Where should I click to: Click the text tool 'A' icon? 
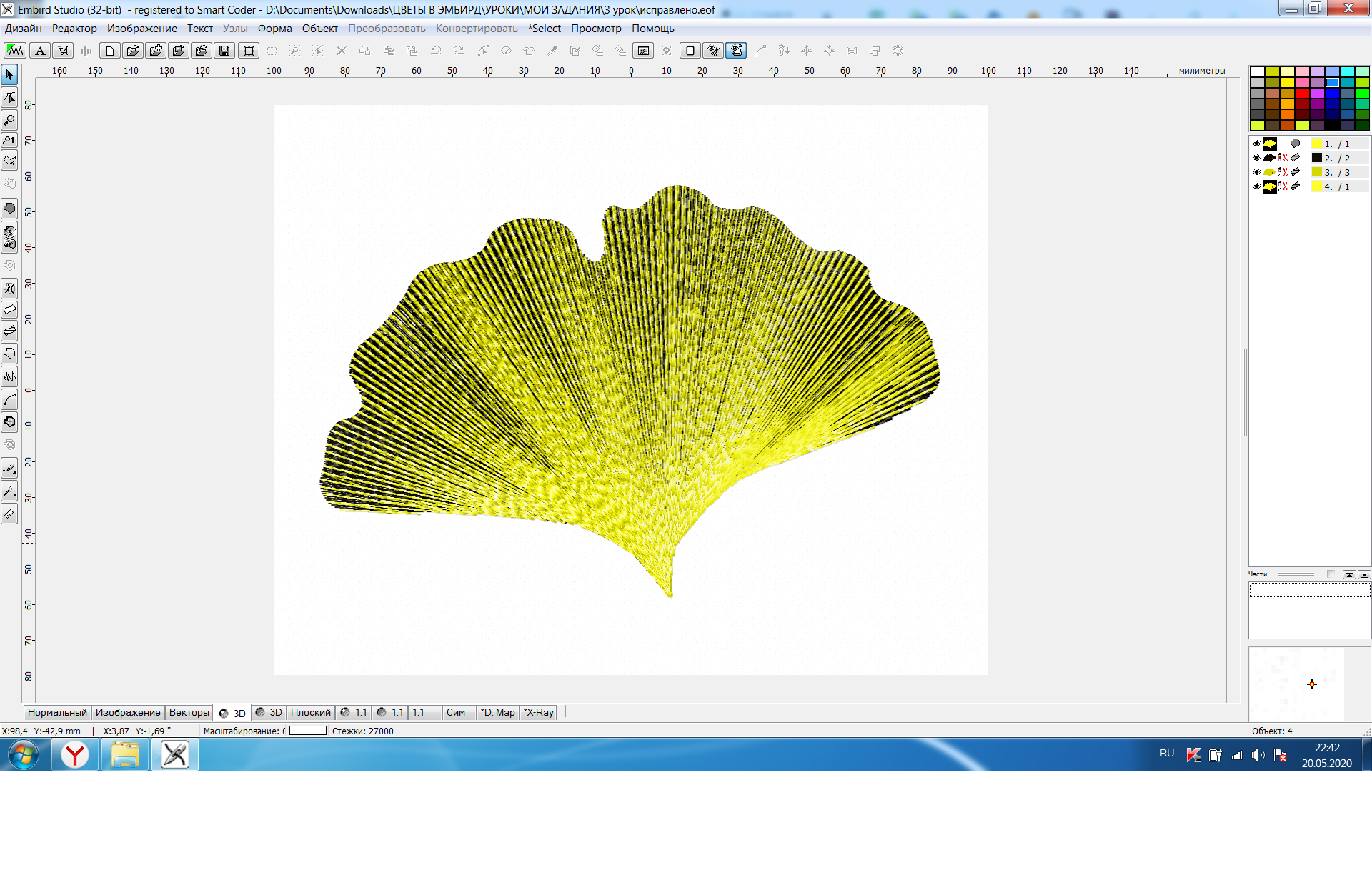click(41, 51)
